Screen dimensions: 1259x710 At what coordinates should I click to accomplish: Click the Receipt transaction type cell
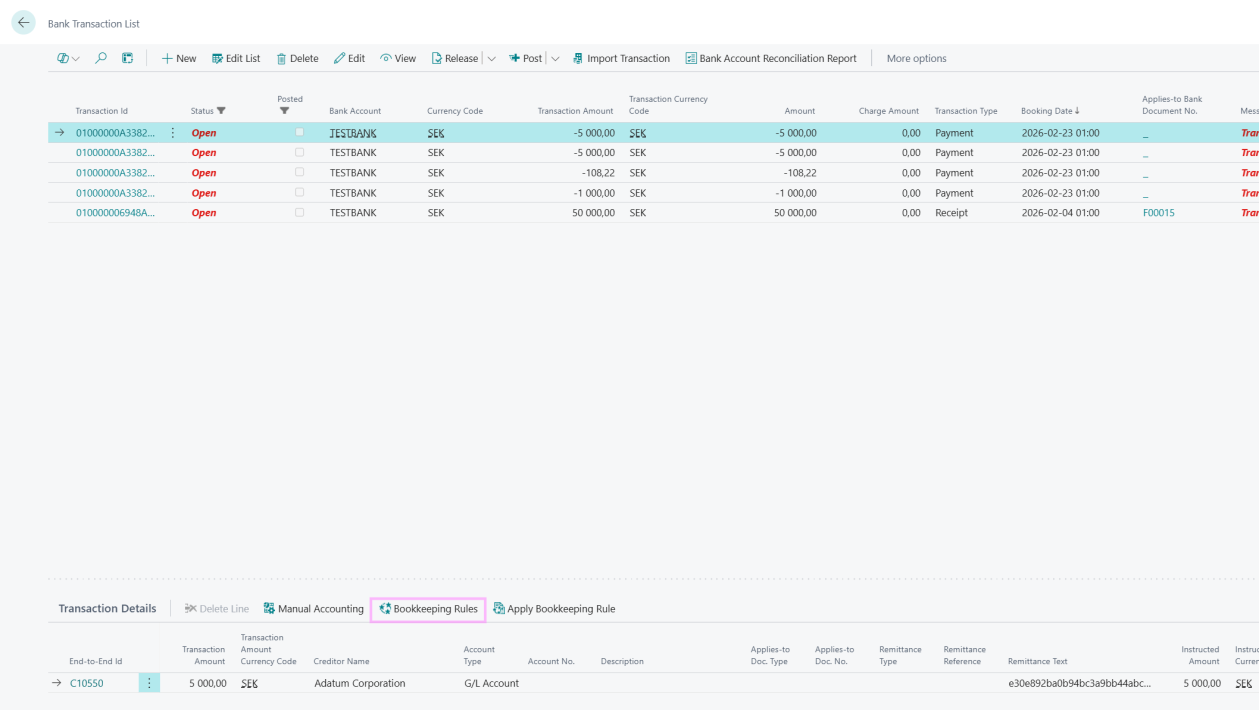[951, 213]
